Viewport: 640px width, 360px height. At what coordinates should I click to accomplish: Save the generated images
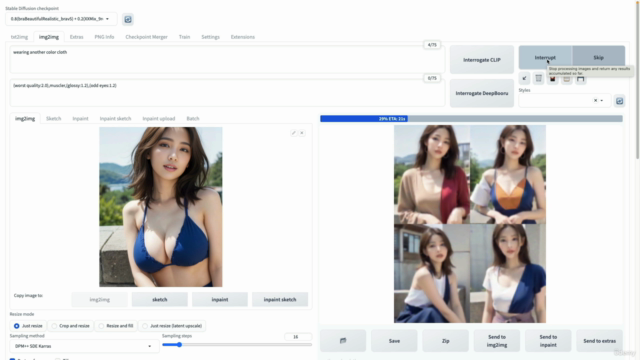[394, 340]
